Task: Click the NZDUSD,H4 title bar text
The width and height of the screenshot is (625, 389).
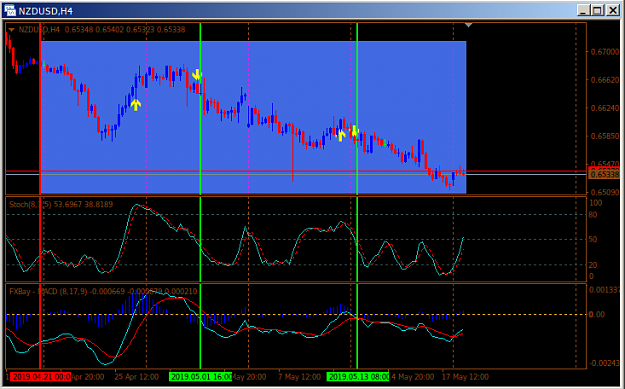Action: click(46, 11)
